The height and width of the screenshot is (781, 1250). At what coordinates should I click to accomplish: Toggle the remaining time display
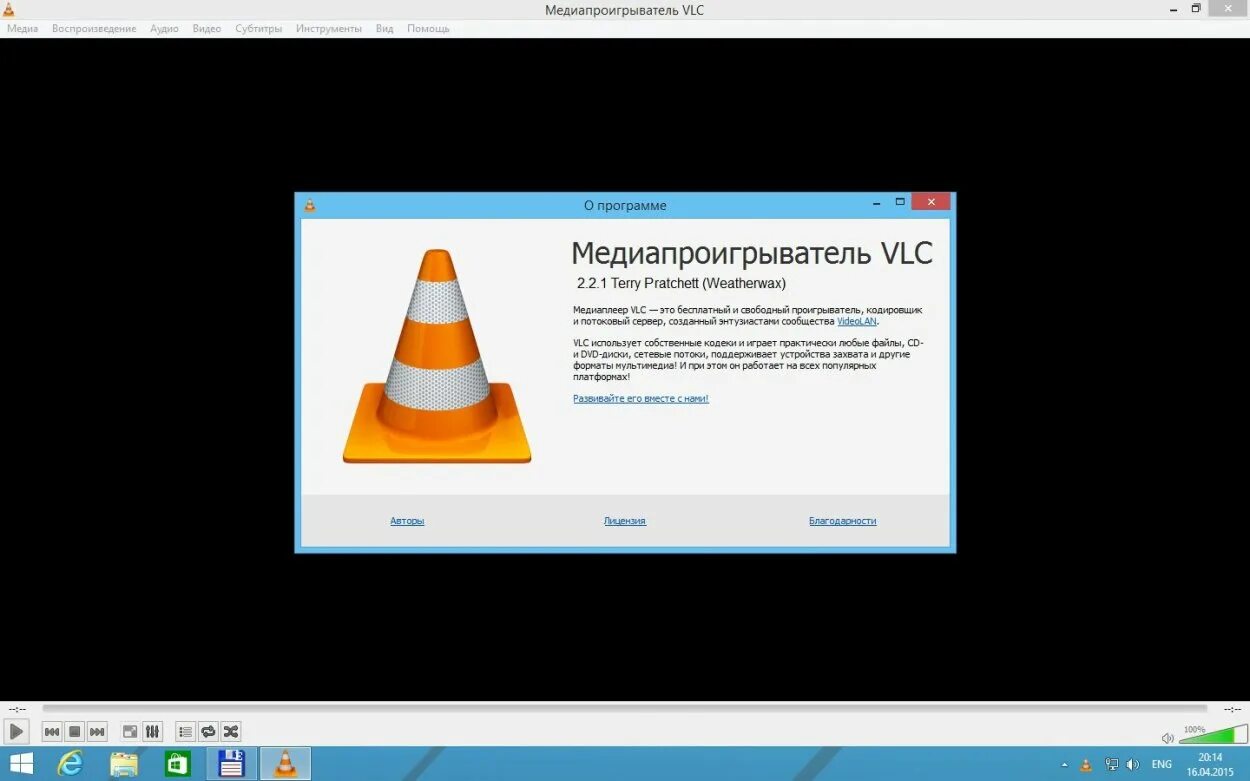[x=1231, y=709]
